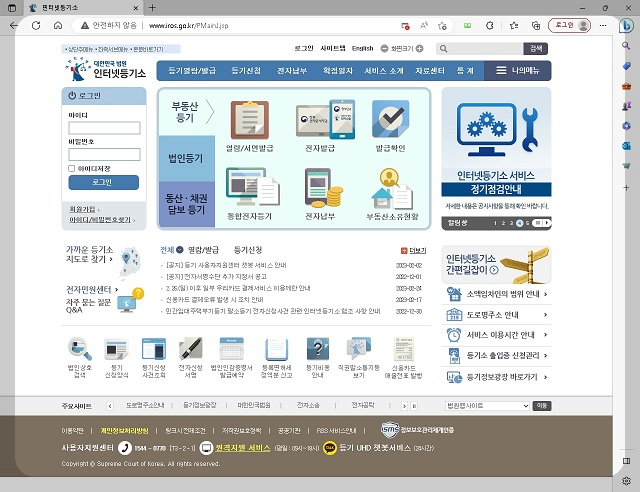
Task: Open the 자료센터 menu
Action: click(x=430, y=71)
